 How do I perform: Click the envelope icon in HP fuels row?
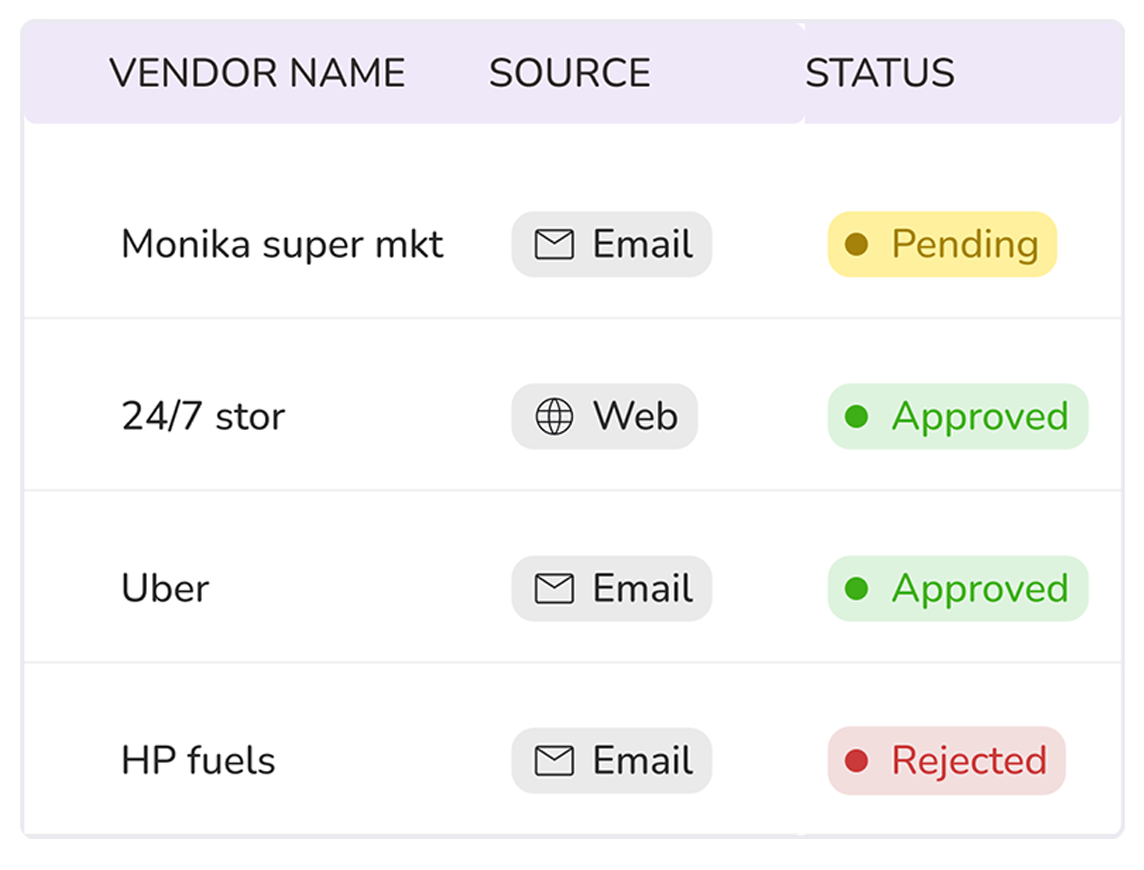click(554, 761)
